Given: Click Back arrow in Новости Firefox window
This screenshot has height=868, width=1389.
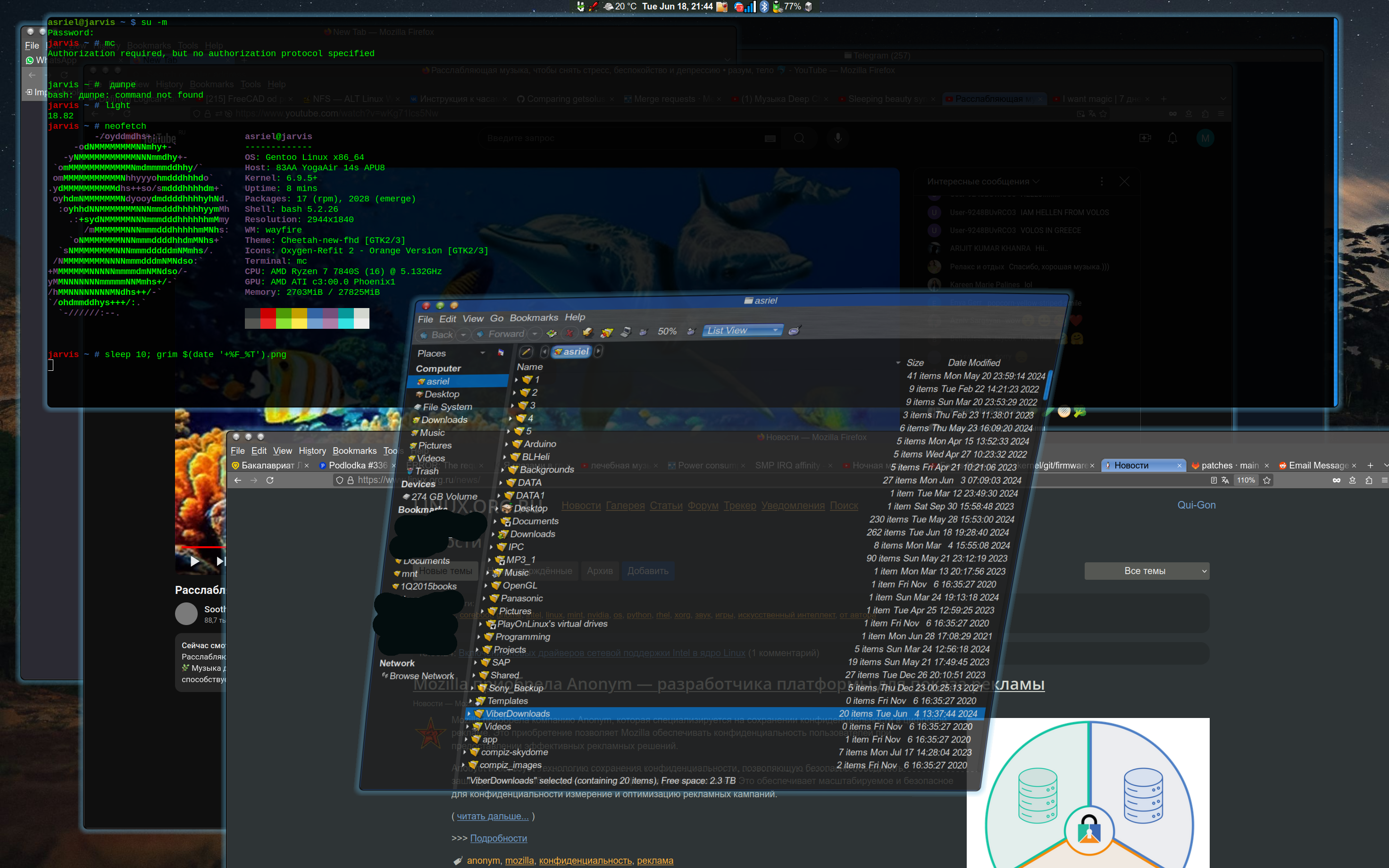Looking at the screenshot, I should [238, 480].
